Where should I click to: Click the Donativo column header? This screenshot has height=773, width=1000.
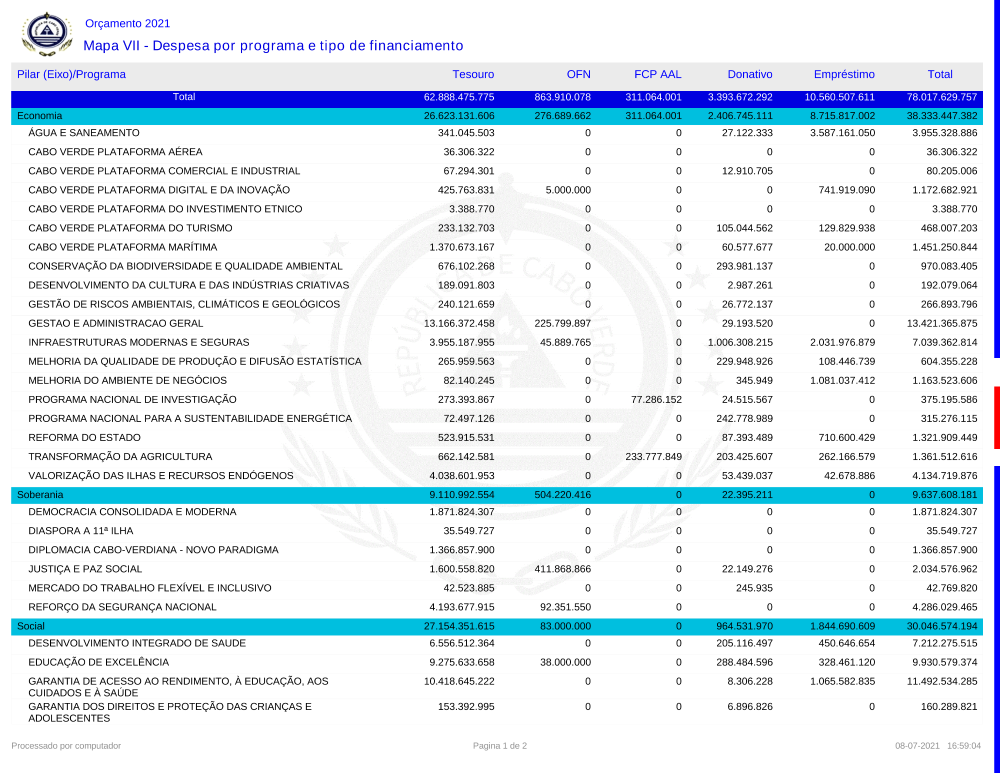(749, 74)
